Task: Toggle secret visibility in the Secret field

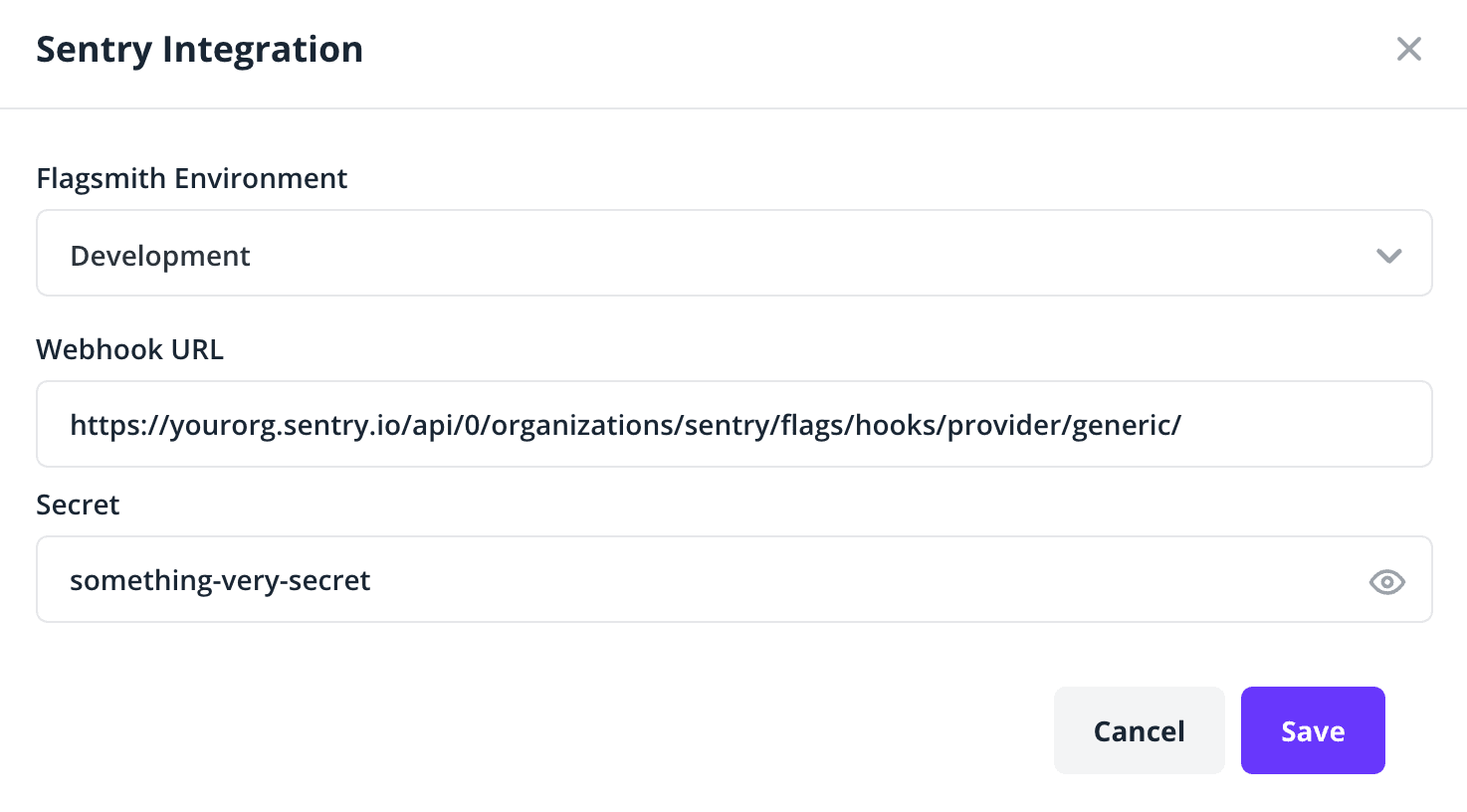Action: 1386,581
